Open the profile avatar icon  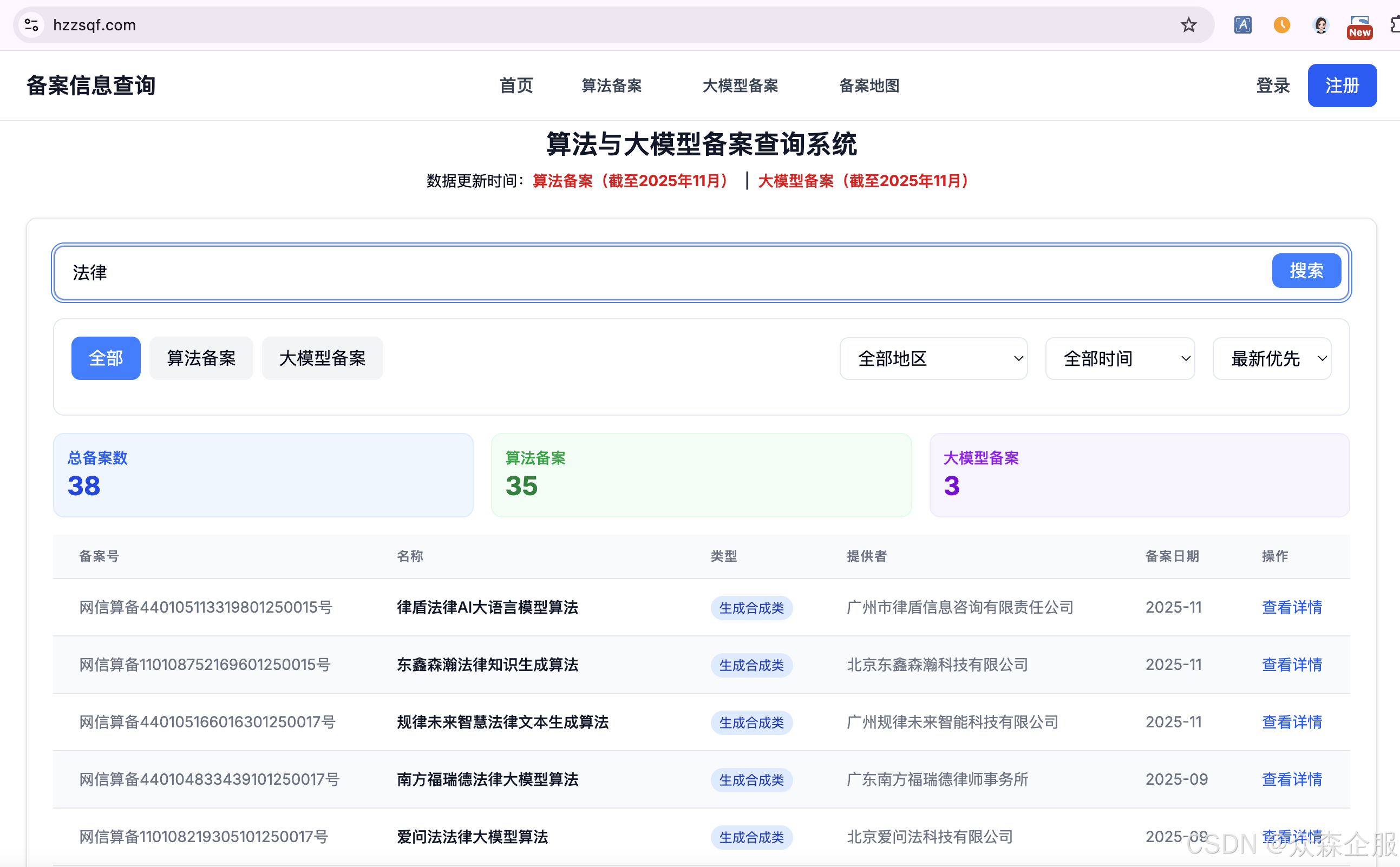click(1320, 25)
